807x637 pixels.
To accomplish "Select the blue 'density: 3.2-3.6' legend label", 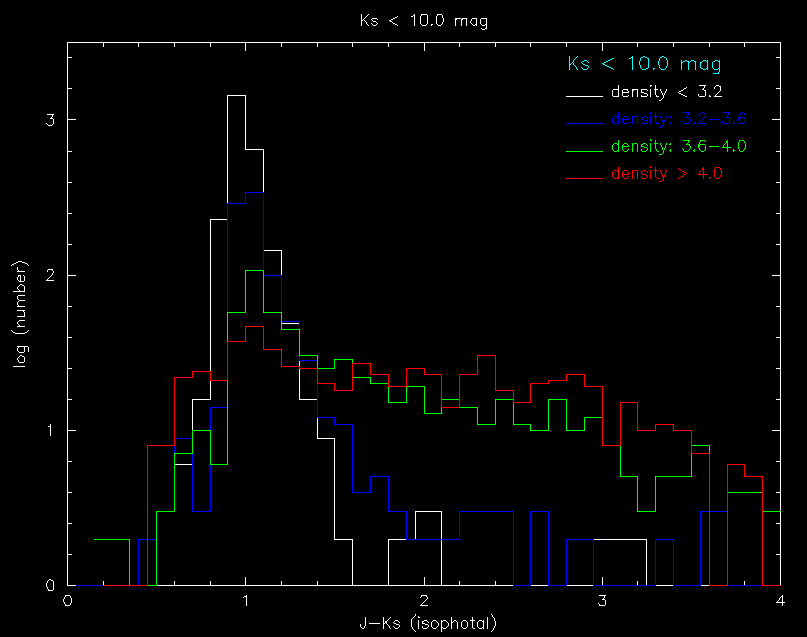I will click(x=679, y=119).
